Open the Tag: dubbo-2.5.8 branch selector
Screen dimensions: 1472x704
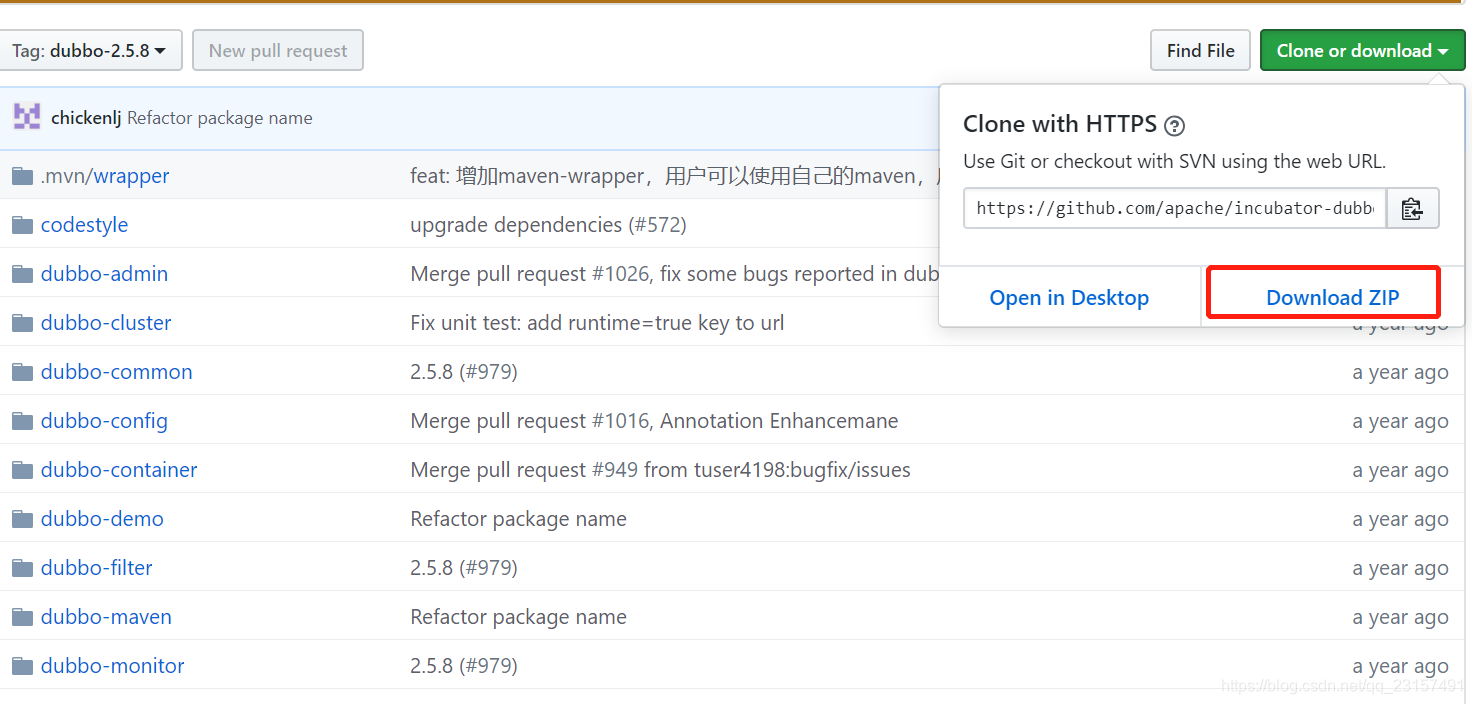coord(91,50)
